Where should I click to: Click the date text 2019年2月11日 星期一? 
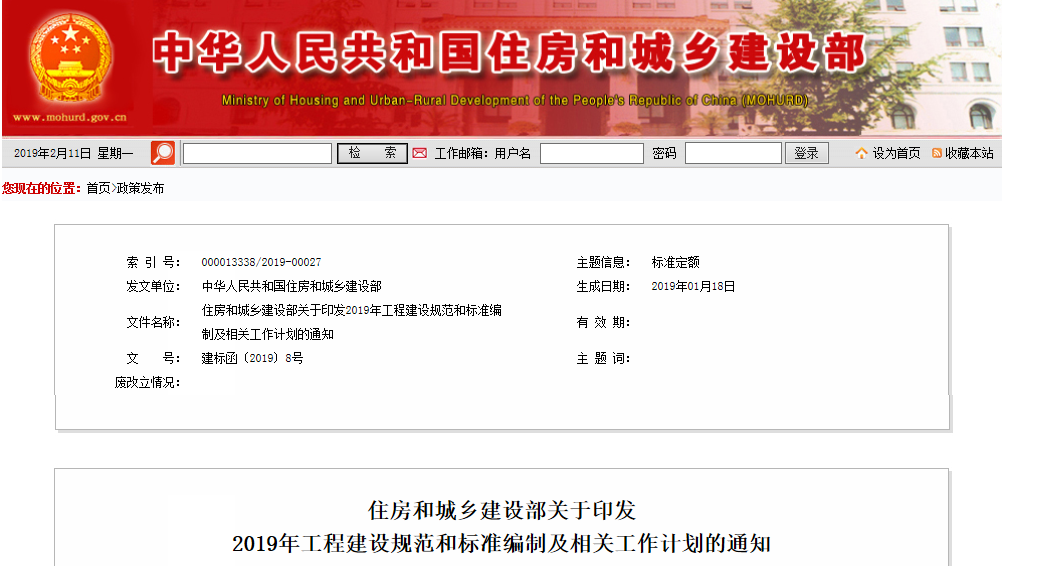74,153
